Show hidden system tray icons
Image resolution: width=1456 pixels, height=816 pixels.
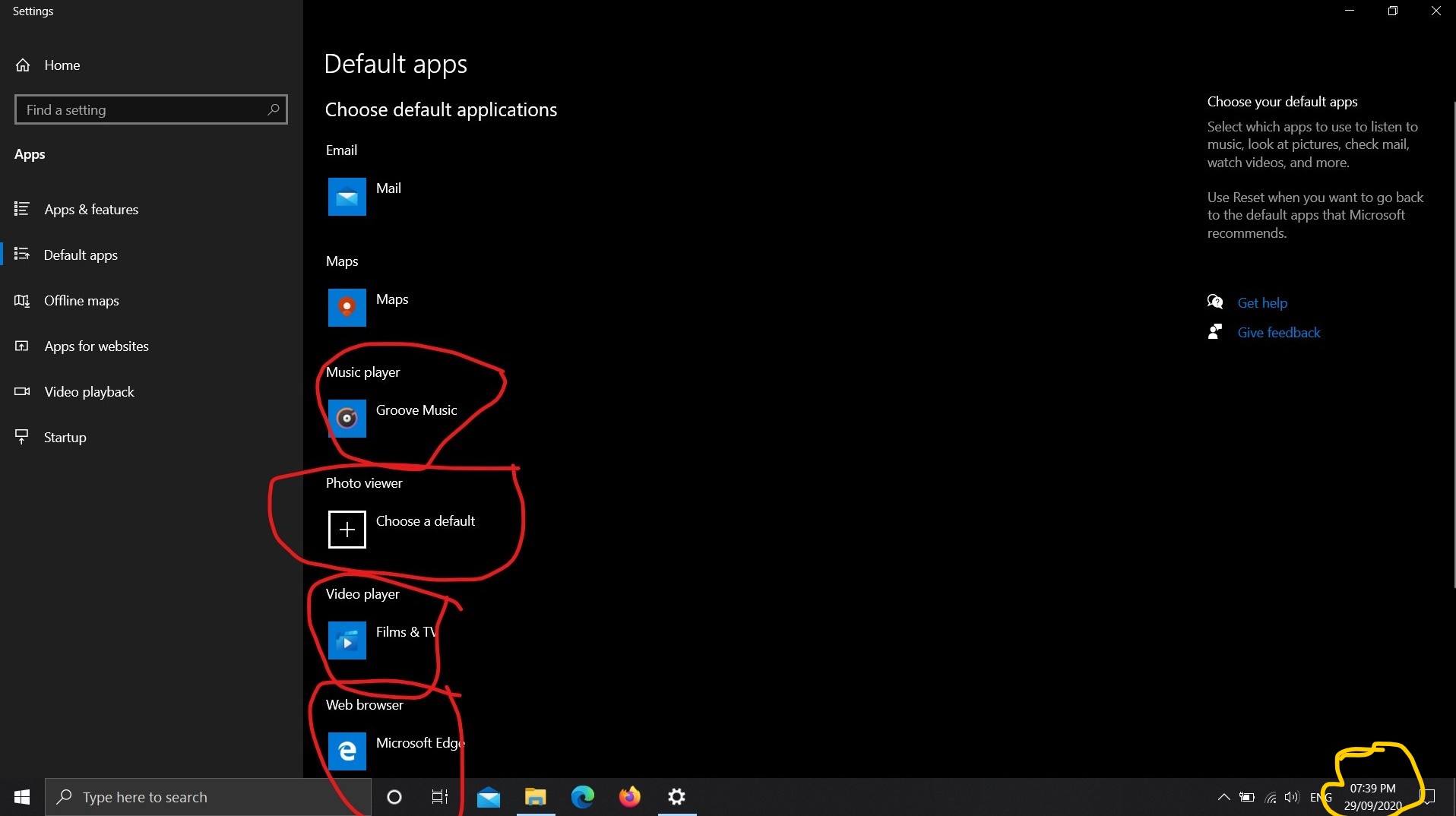pos(1223,797)
